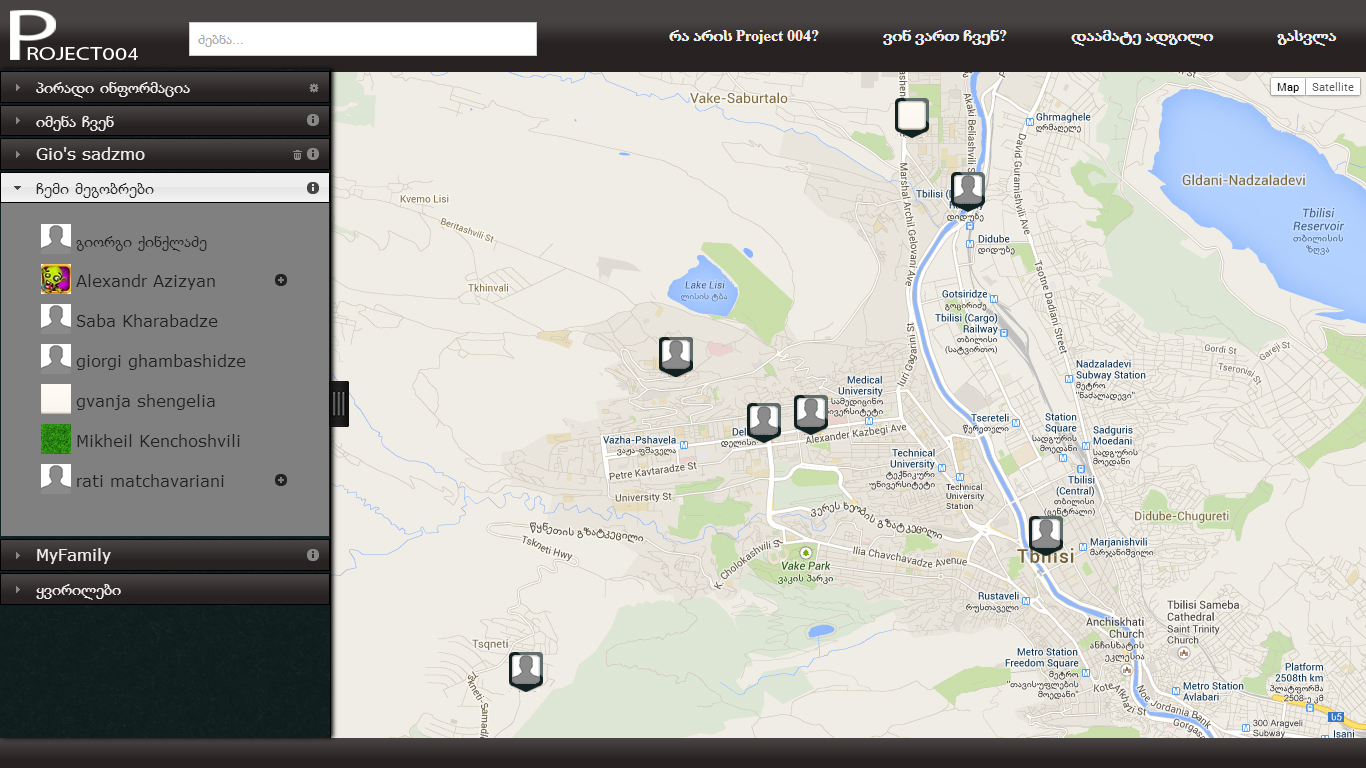Click plus icon next to rati matchavariani
The image size is (1366, 768).
tap(281, 480)
